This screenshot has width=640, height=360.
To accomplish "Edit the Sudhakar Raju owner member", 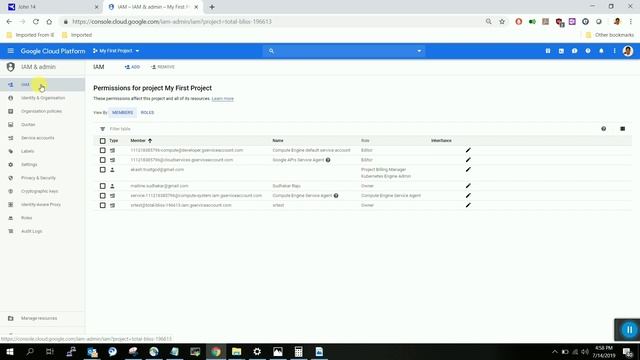I will tap(468, 186).
